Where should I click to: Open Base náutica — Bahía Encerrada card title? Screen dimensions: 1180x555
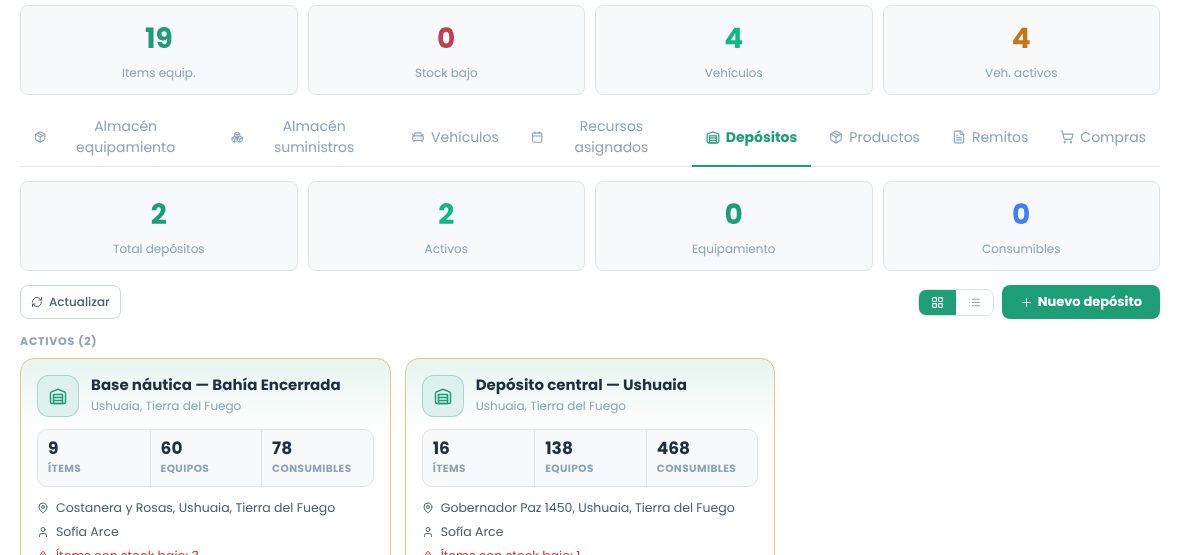pyautogui.click(x=215, y=385)
